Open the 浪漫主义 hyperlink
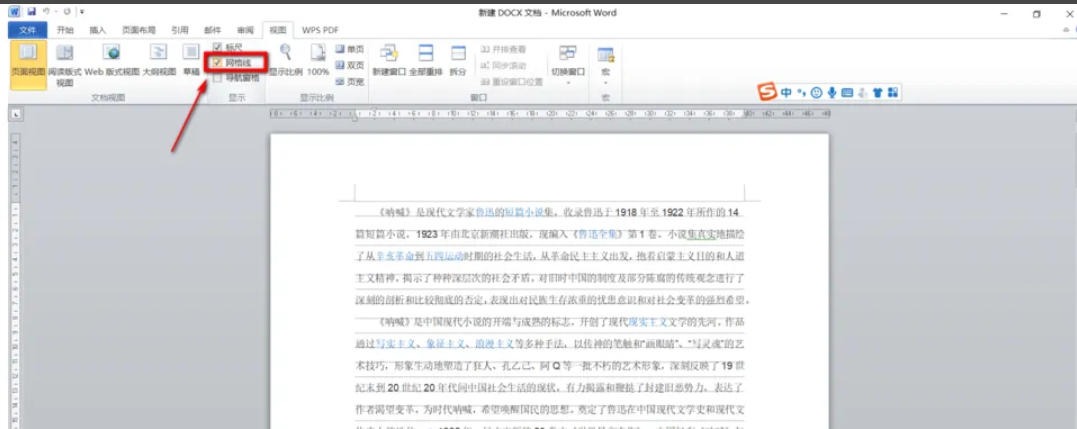 [x=495, y=344]
